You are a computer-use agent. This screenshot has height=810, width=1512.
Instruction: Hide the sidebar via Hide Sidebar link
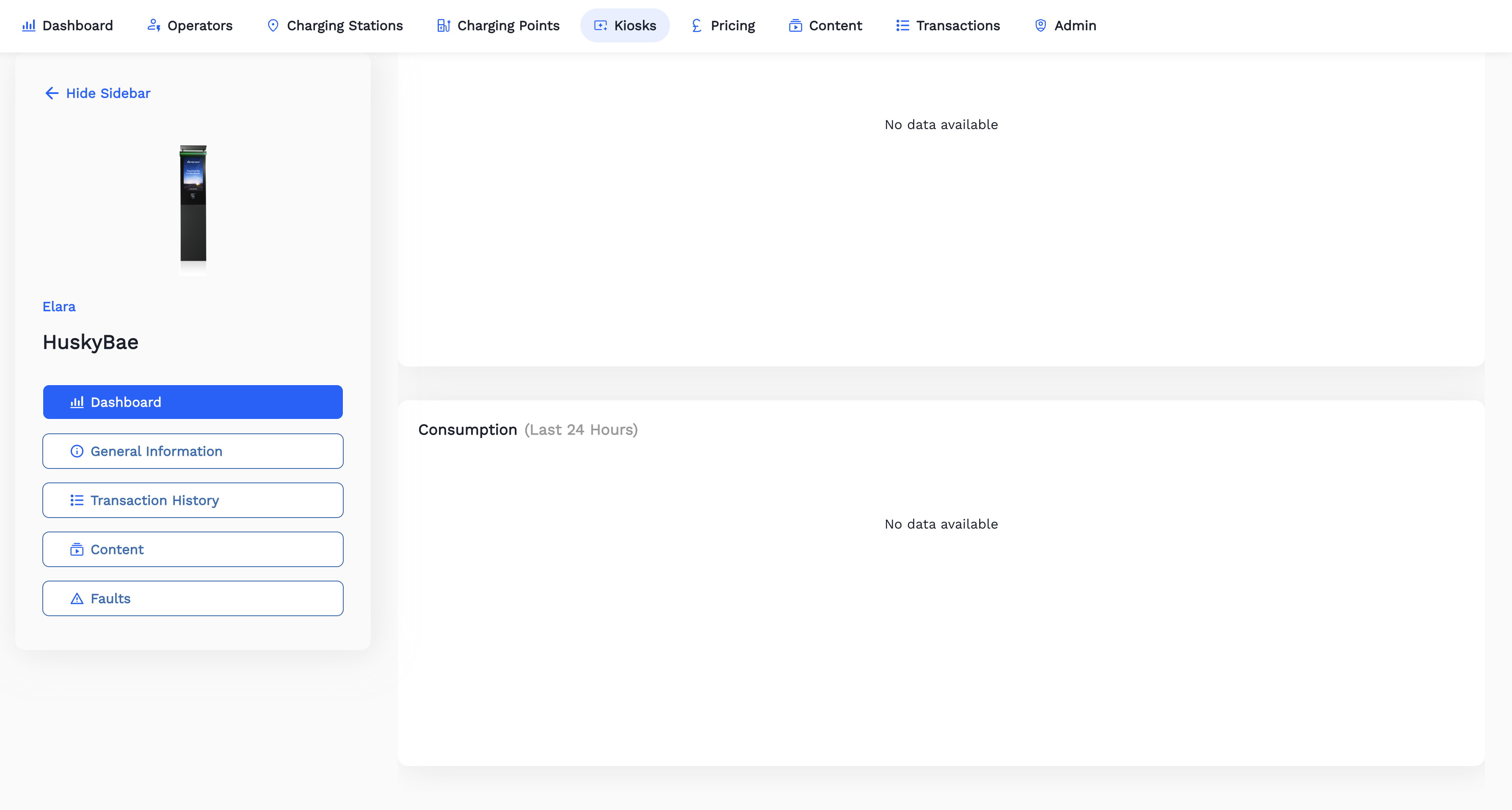click(108, 94)
